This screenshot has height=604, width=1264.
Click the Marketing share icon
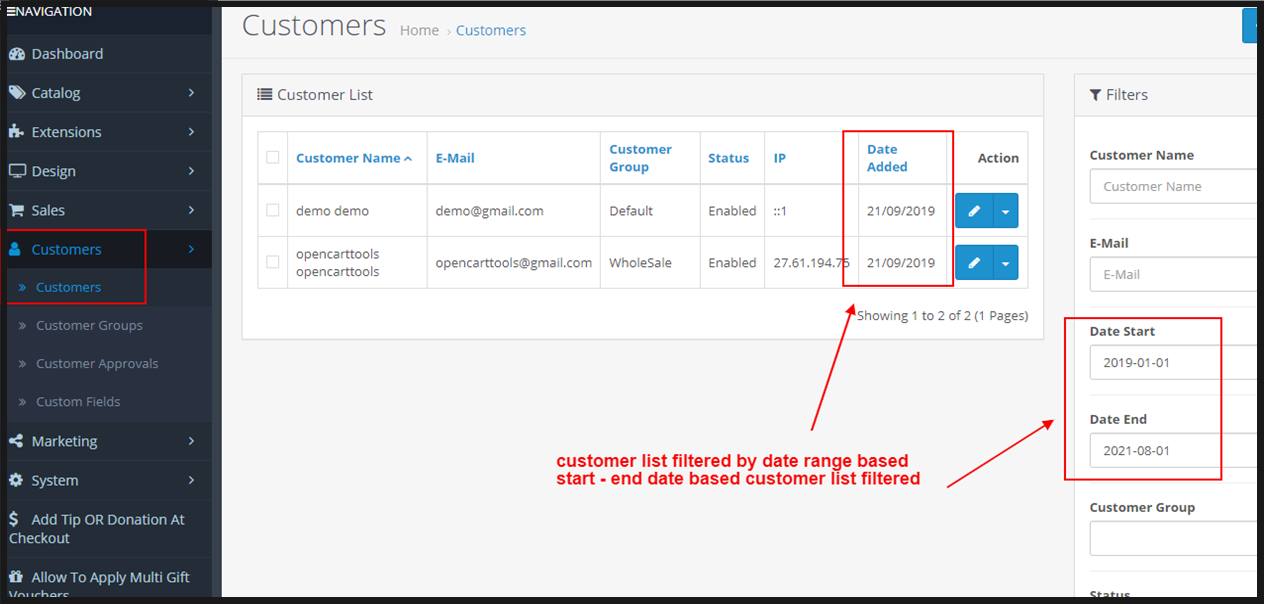click(16, 441)
